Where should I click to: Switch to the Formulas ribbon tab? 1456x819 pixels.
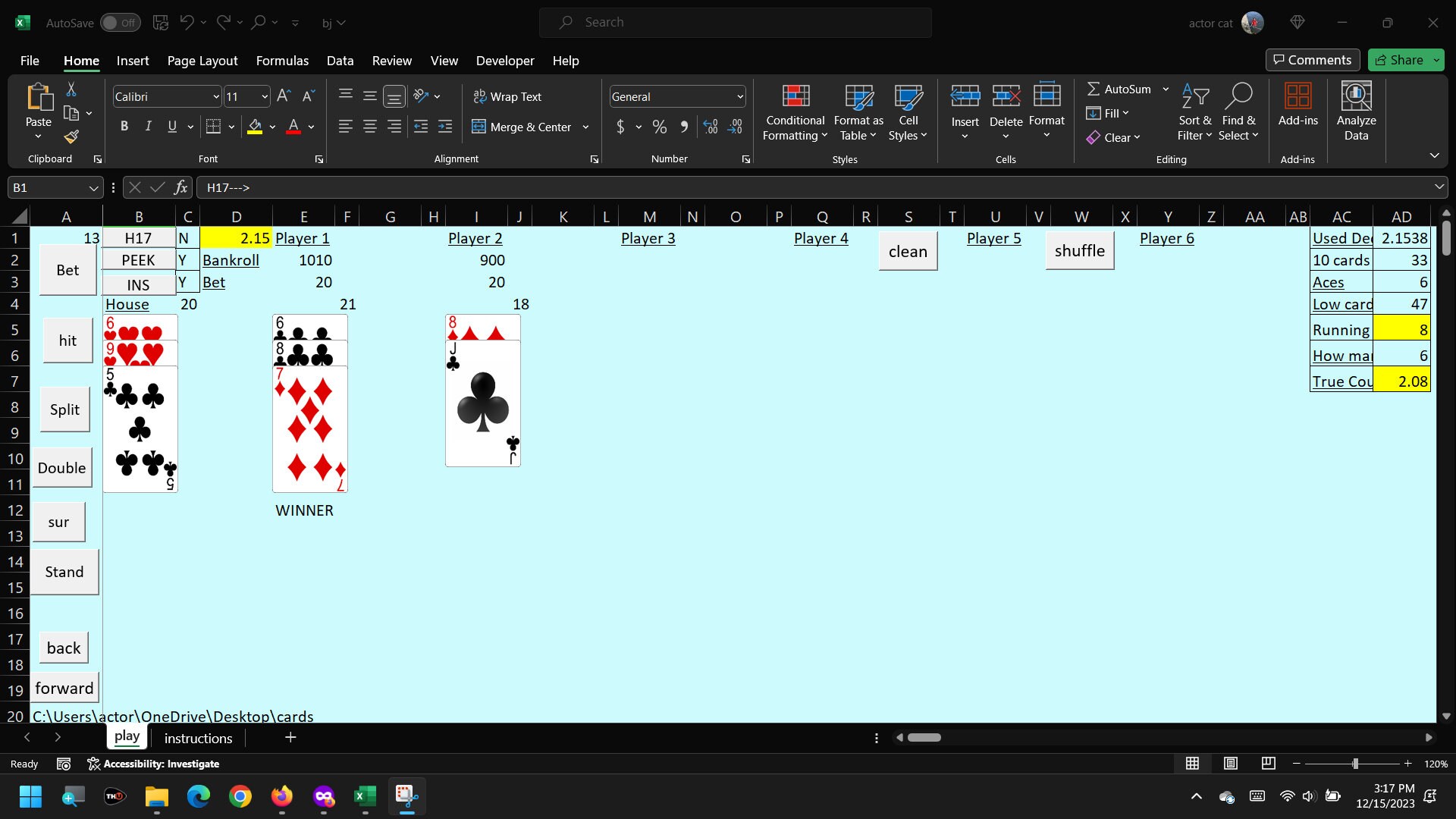pyautogui.click(x=282, y=61)
